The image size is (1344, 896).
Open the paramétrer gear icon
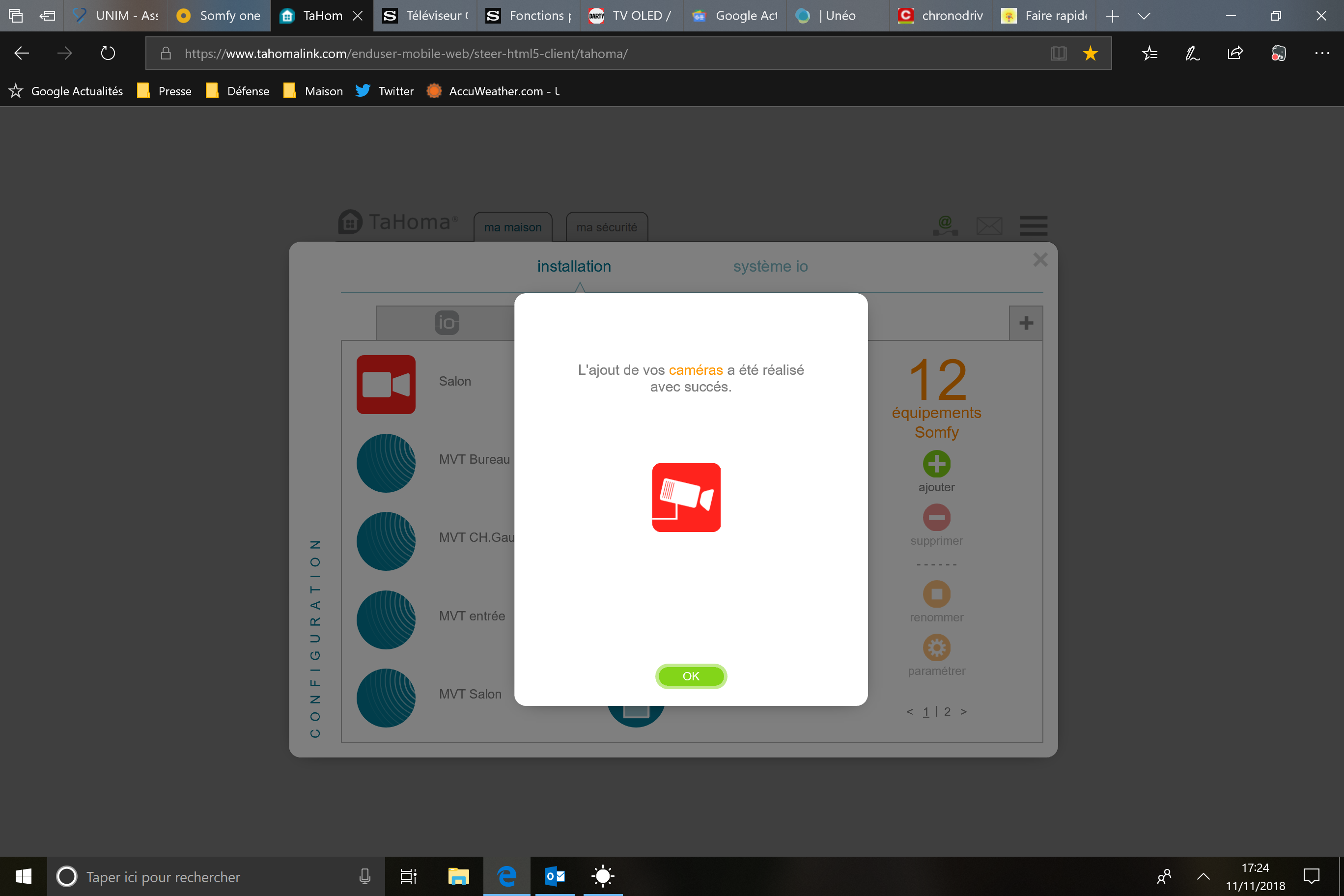(x=937, y=647)
